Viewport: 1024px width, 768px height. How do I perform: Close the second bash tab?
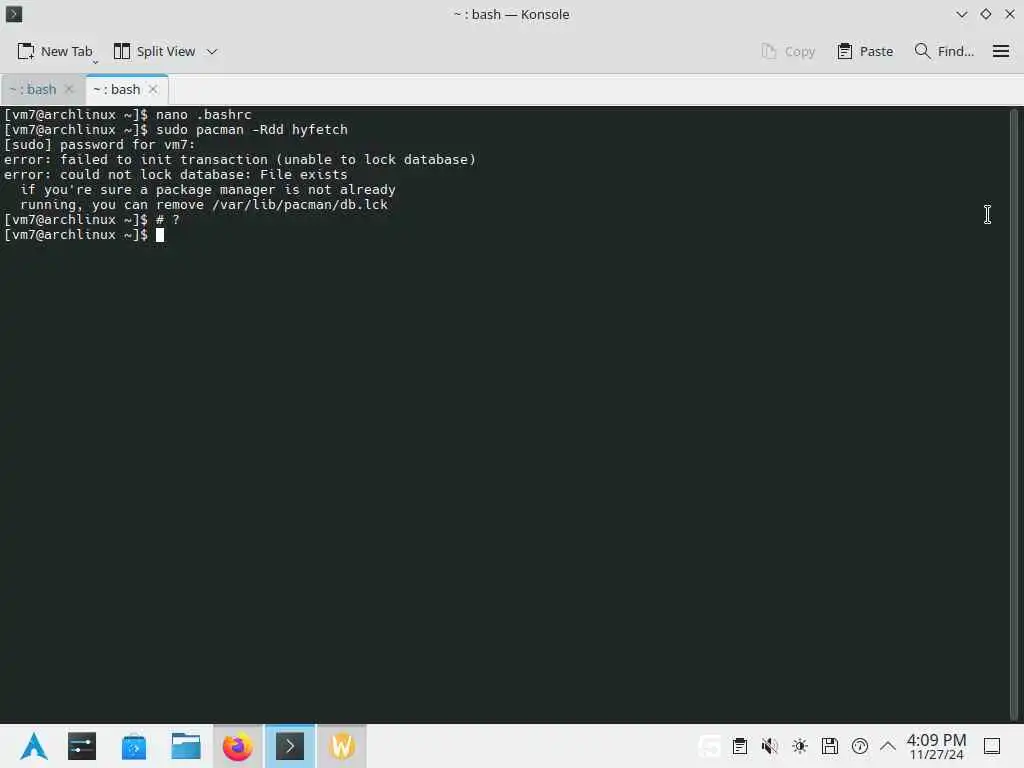[x=153, y=89]
